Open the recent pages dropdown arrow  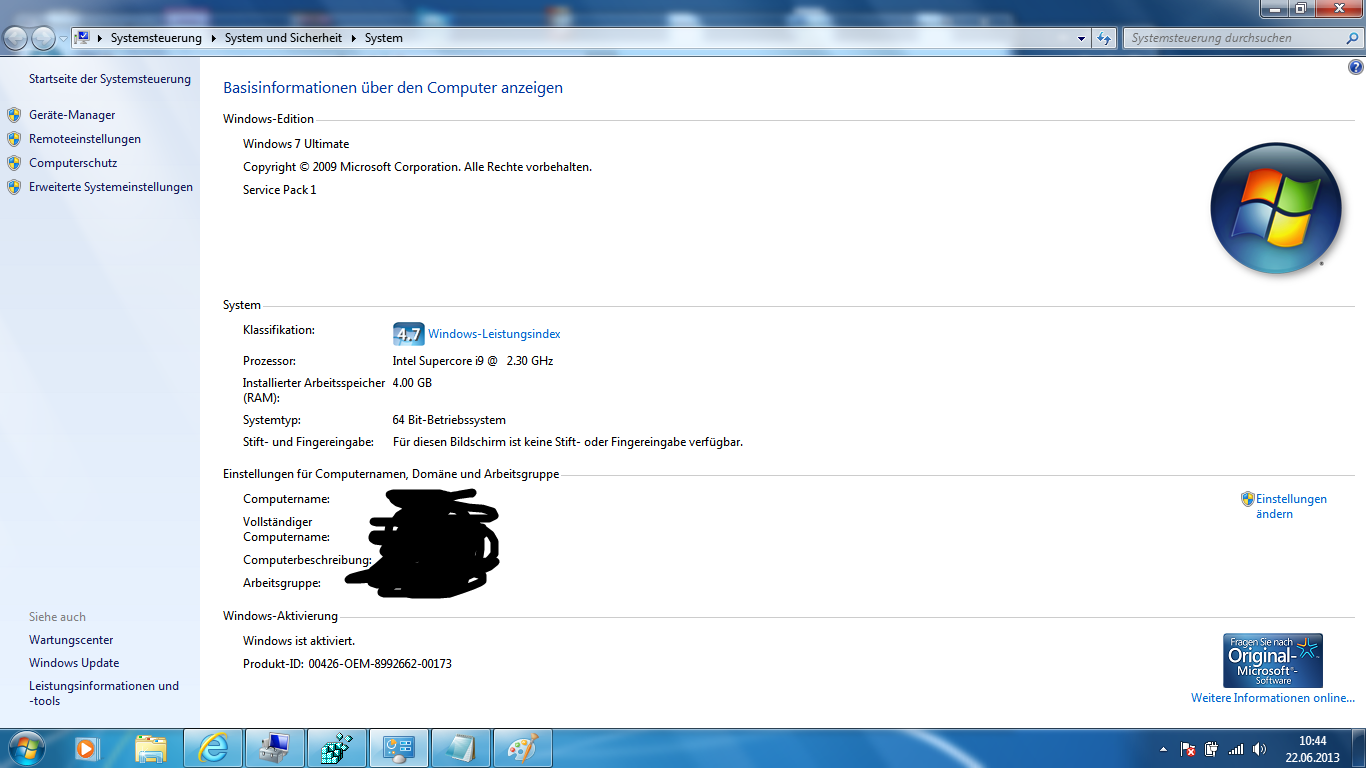tap(63, 38)
